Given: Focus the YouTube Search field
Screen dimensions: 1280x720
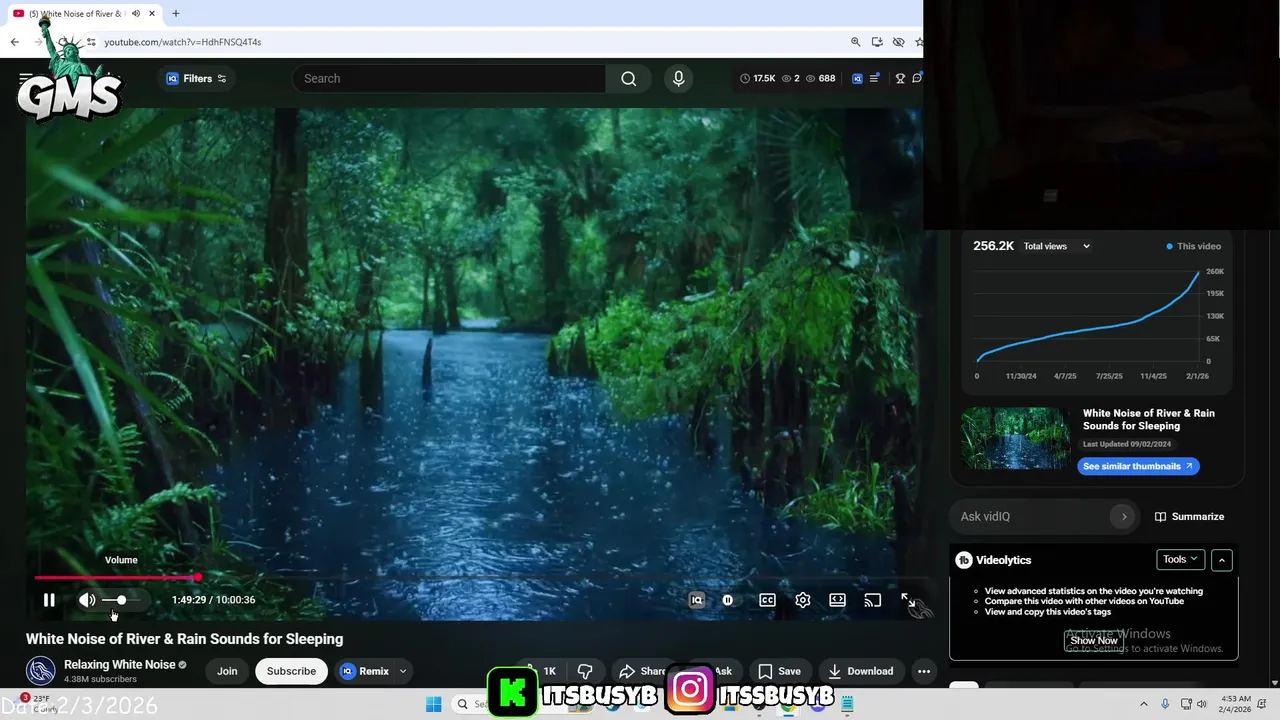Looking at the screenshot, I should tap(449, 78).
